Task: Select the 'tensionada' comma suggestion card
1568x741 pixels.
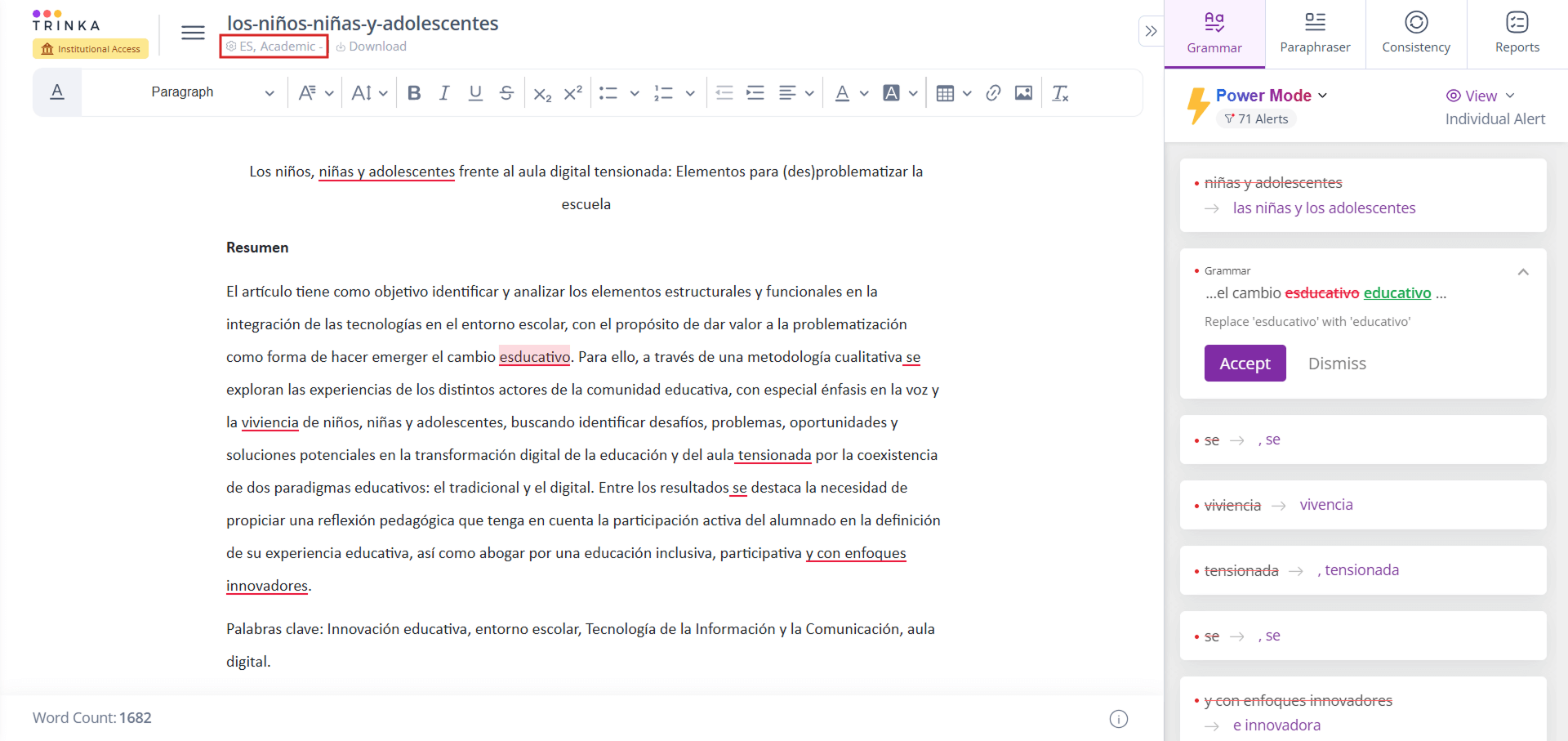Action: click(1363, 570)
